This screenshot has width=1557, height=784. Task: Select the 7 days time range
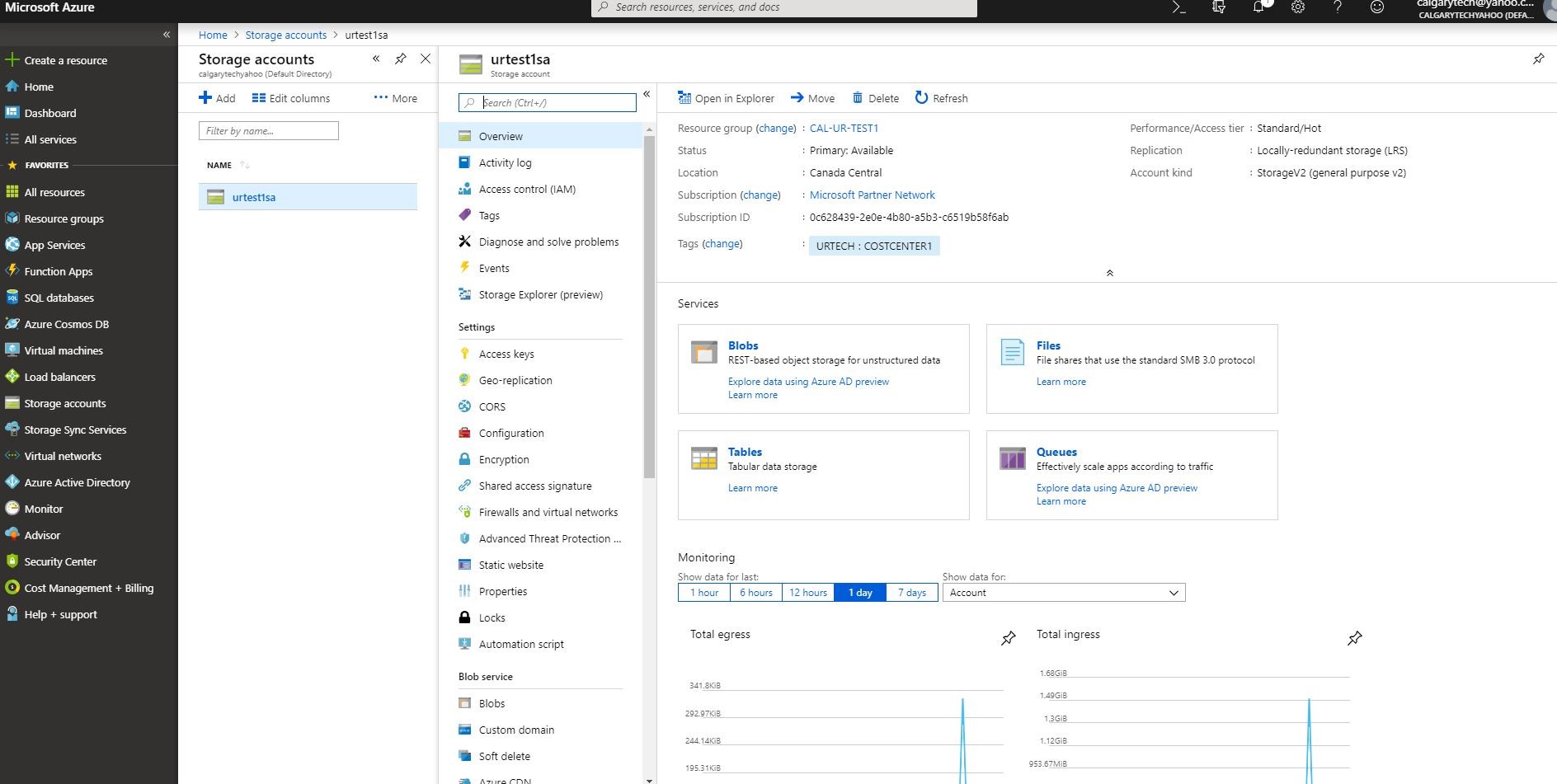911,593
